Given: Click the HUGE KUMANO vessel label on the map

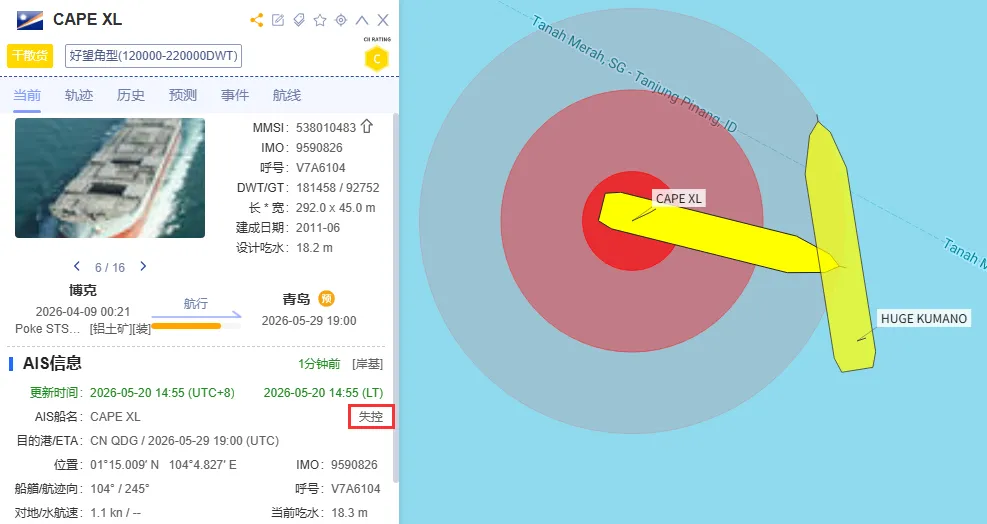Looking at the screenshot, I should pos(923,319).
